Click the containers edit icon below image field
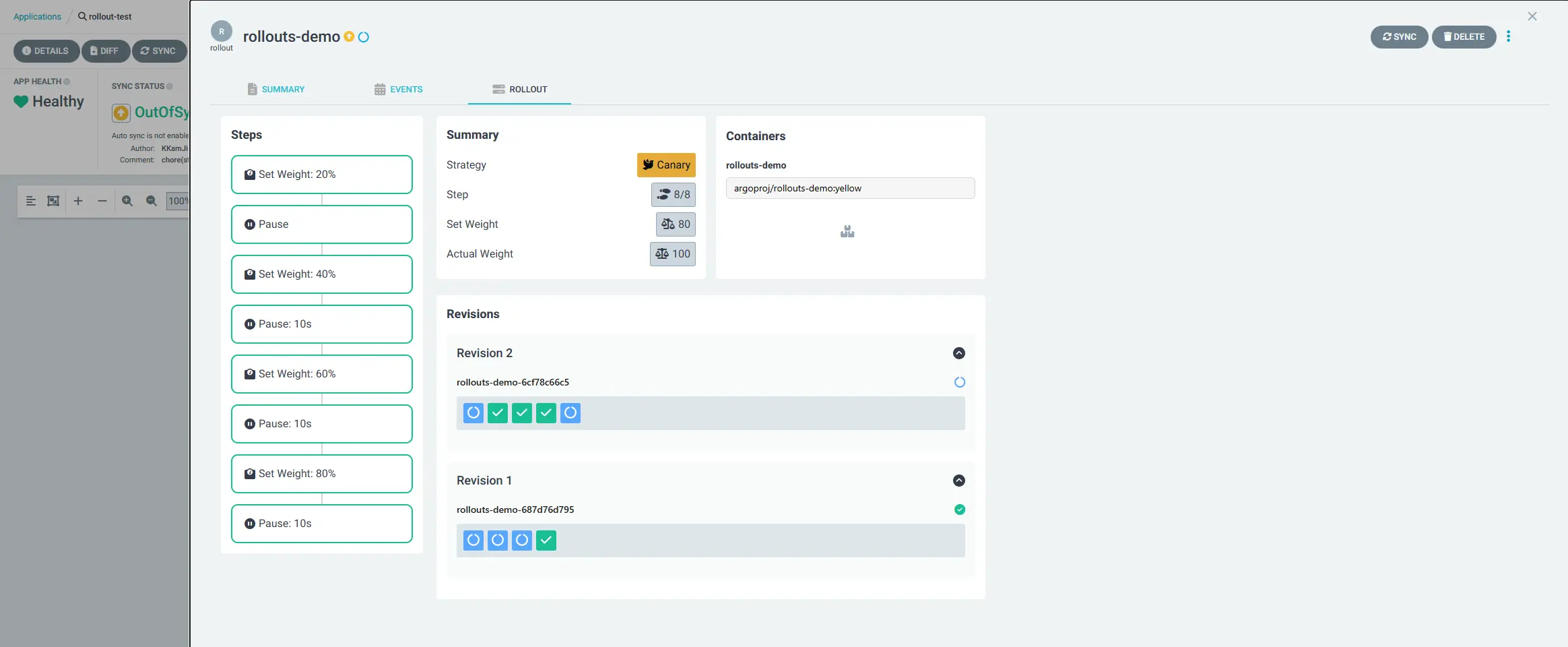This screenshot has width=1568, height=647. click(x=847, y=232)
